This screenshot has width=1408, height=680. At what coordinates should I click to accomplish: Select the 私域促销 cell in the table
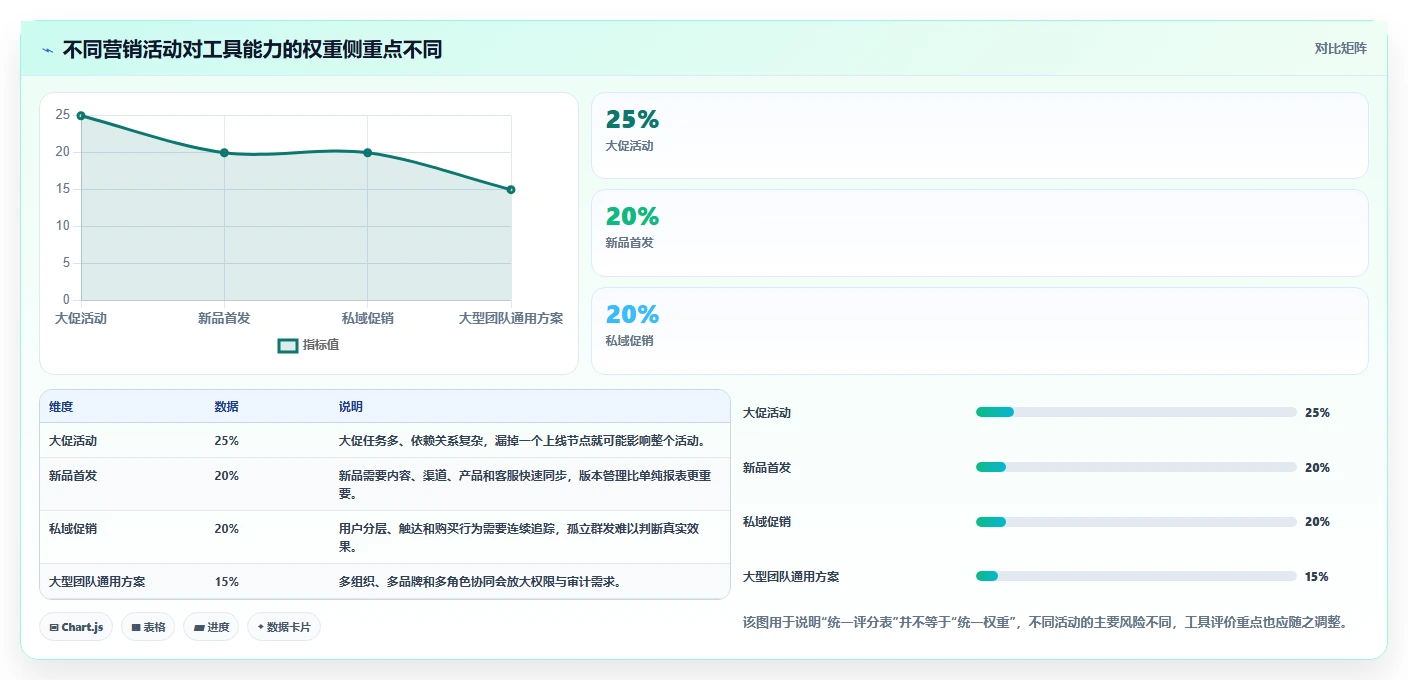pyautogui.click(x=73, y=529)
